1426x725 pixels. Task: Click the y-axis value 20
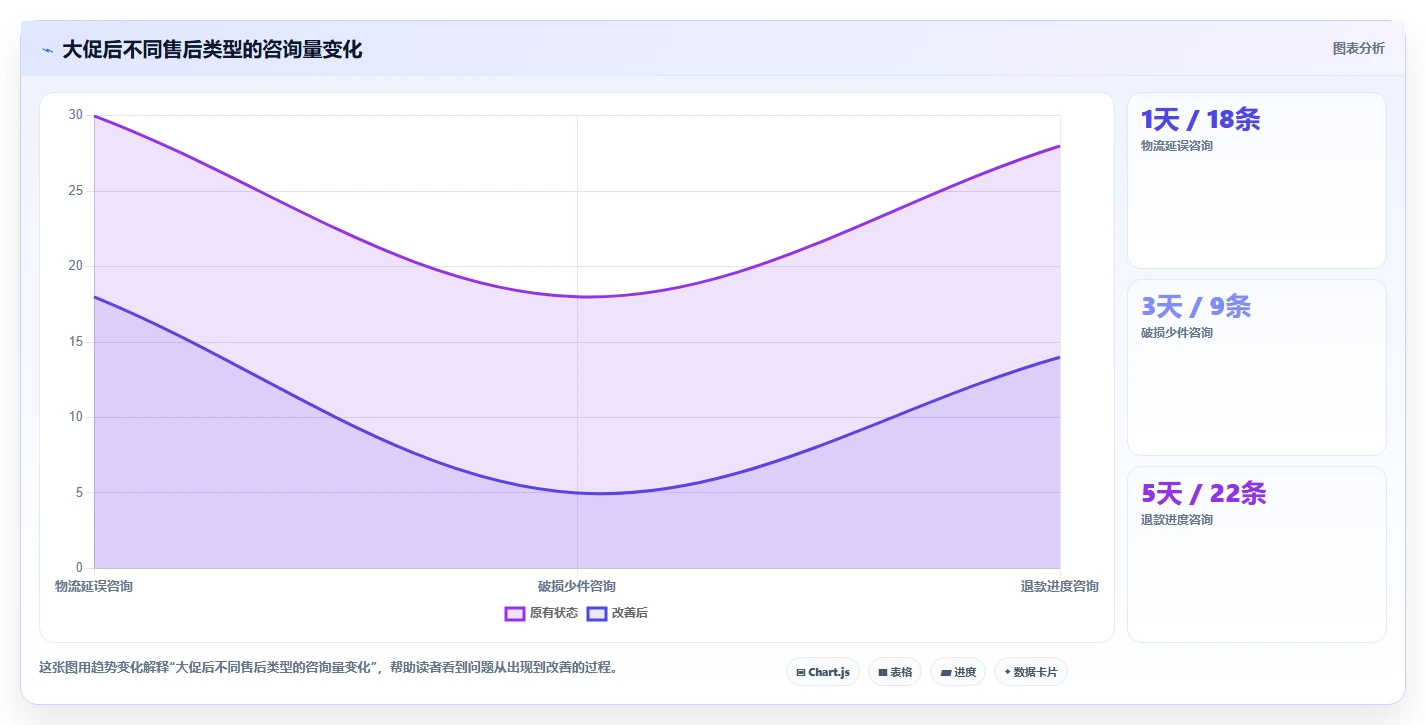pyautogui.click(x=76, y=266)
